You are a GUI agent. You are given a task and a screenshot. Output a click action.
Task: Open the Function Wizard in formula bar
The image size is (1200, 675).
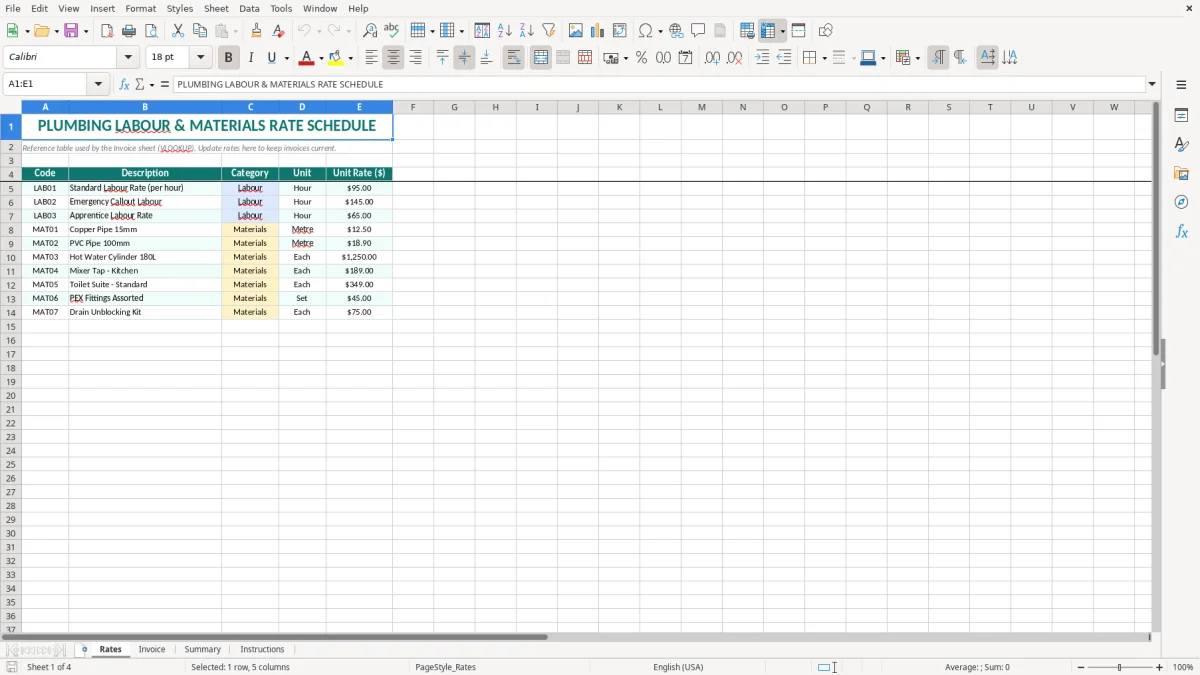(125, 84)
